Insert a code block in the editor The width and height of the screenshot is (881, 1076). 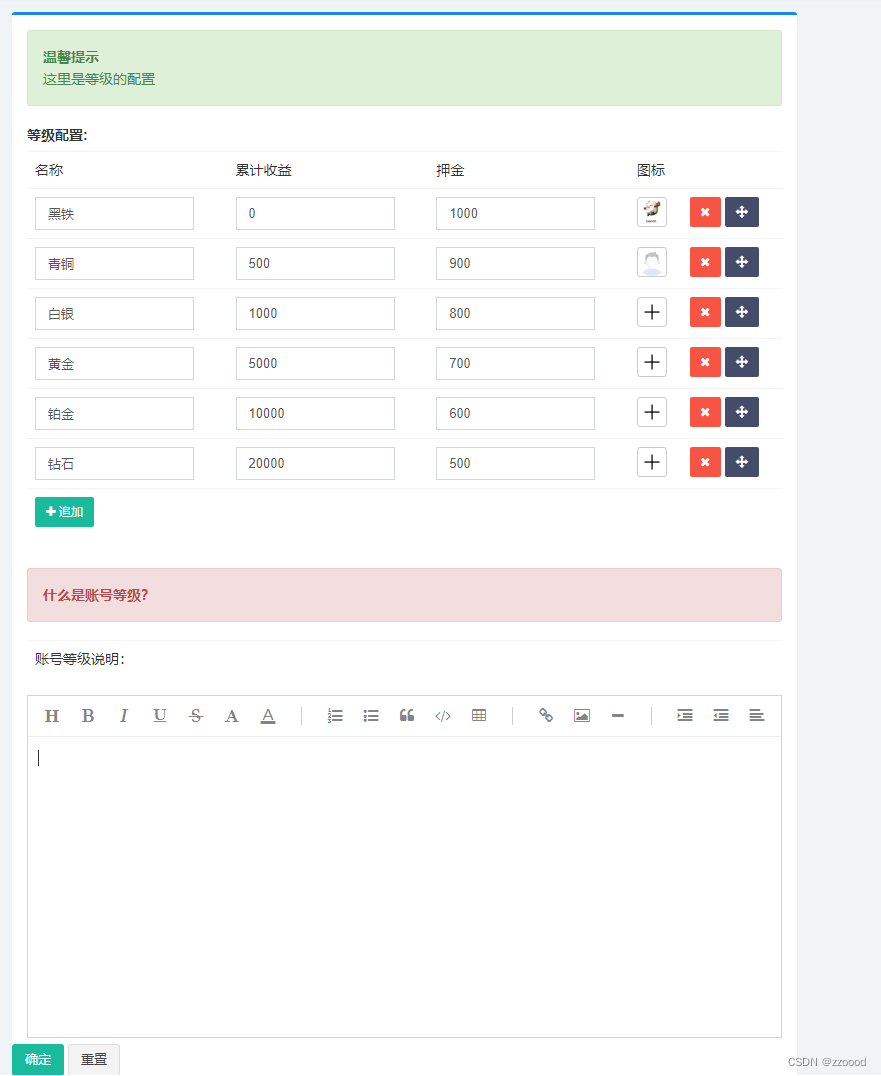tap(443, 715)
